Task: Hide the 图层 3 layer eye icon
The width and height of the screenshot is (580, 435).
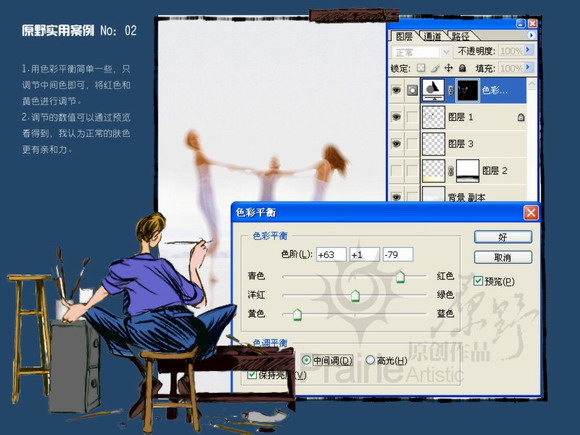Action: [396, 144]
